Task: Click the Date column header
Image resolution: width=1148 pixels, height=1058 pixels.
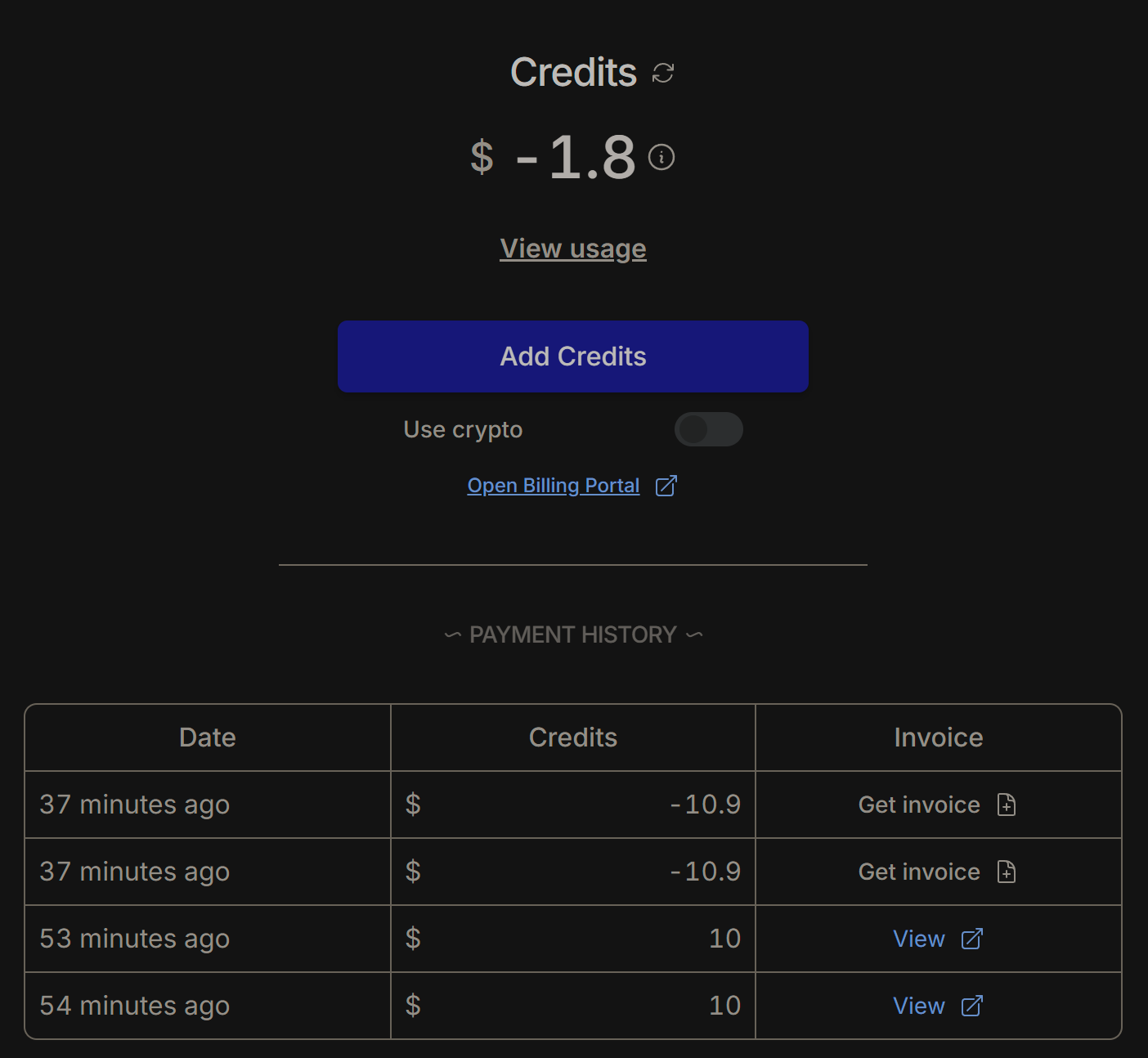Action: 208,737
